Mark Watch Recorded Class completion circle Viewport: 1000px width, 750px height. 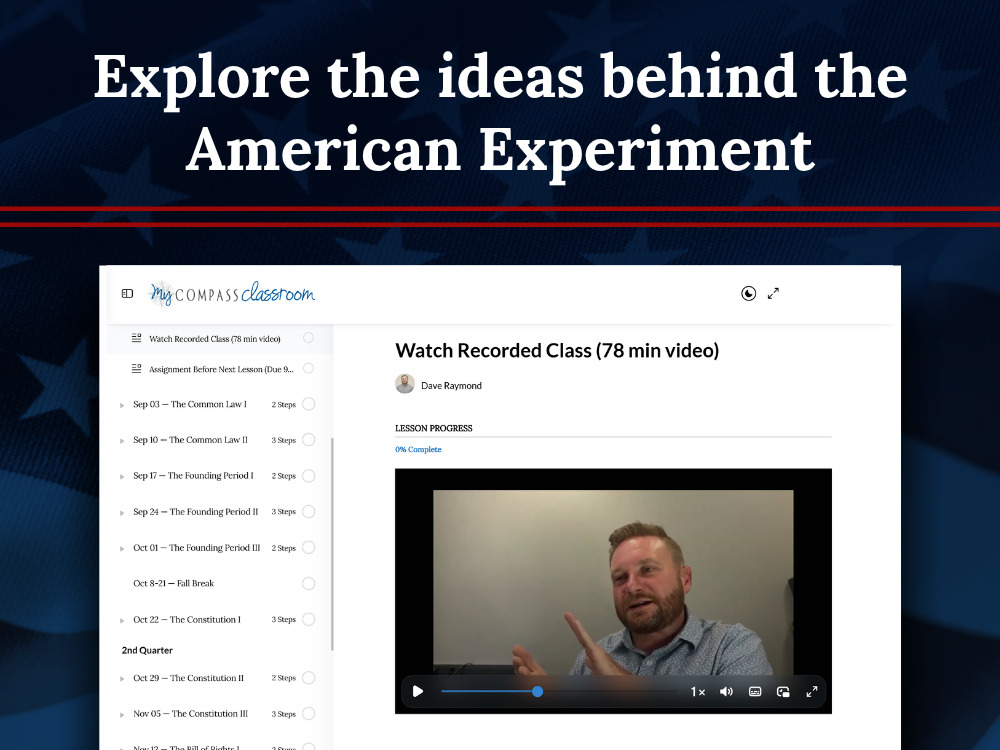(309, 338)
